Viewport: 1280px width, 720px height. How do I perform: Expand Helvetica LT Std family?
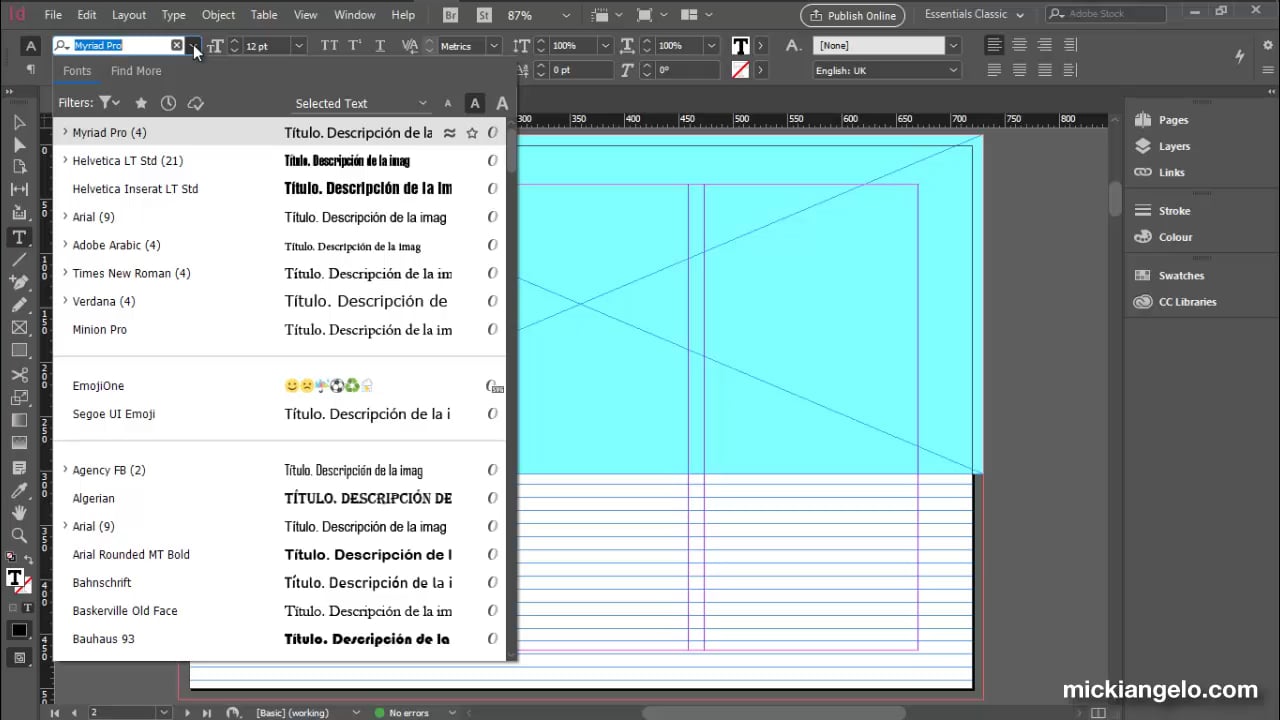click(x=65, y=160)
